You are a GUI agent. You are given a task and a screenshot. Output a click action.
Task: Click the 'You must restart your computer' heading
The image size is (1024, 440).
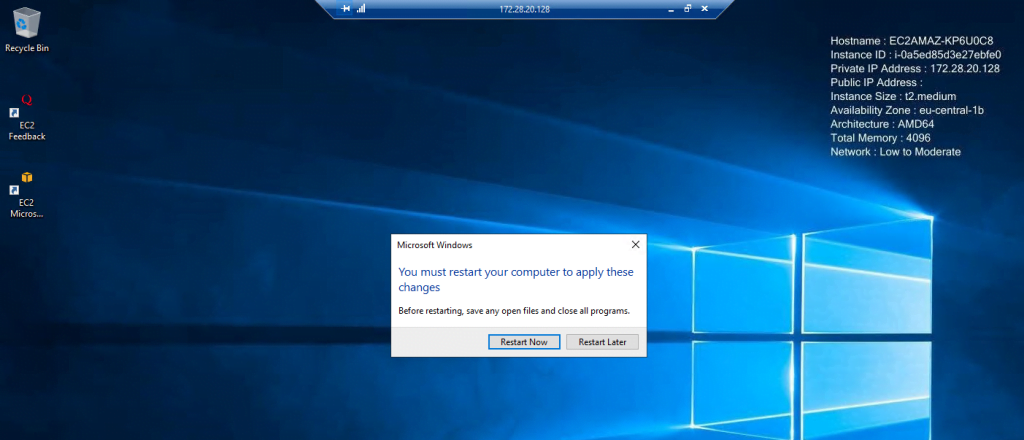516,279
